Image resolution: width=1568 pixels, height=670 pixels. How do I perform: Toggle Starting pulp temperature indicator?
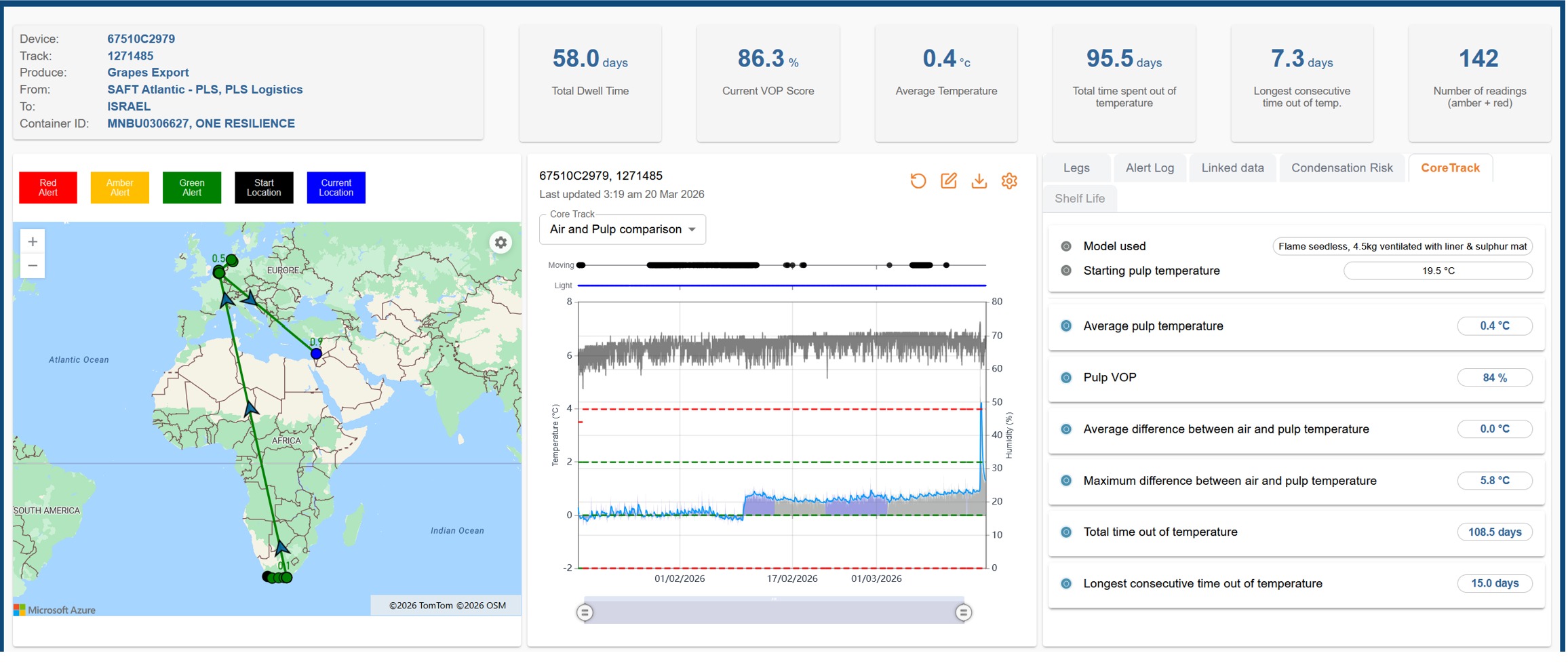pos(1066,271)
